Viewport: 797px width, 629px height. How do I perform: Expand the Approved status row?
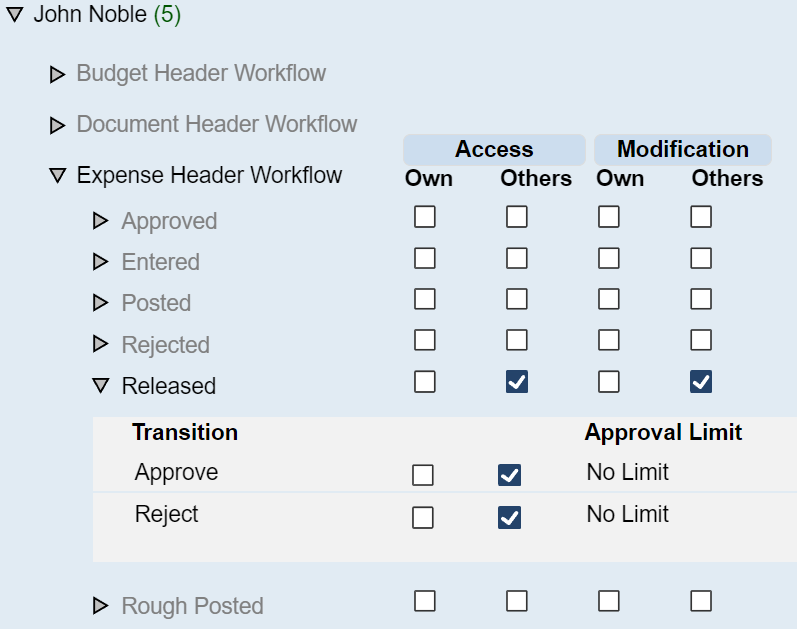(100, 221)
